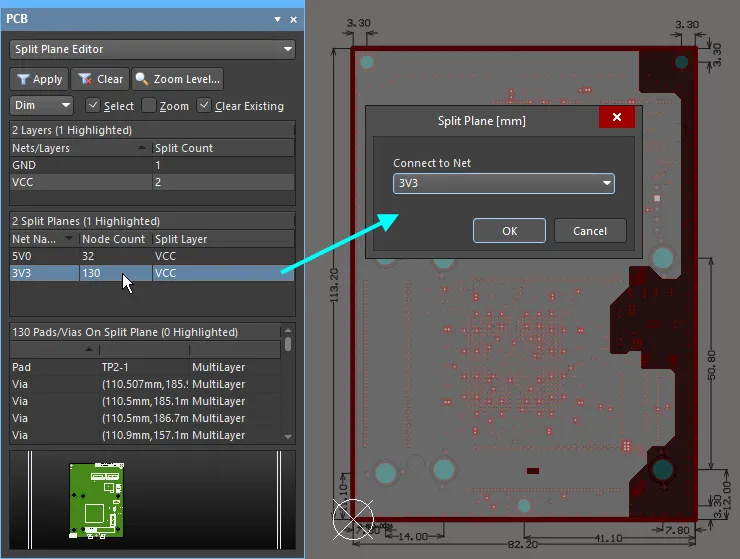Click OK in Split Plane dialog
This screenshot has height=559, width=740.
509,231
